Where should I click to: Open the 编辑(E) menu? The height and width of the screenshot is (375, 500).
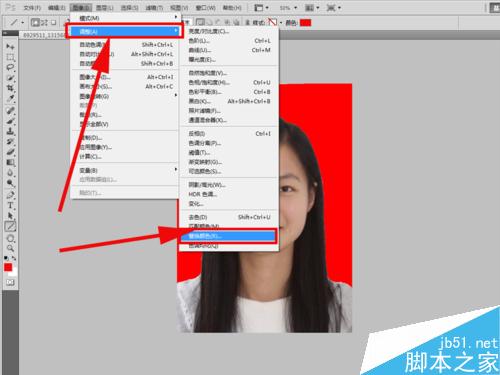(x=57, y=7)
